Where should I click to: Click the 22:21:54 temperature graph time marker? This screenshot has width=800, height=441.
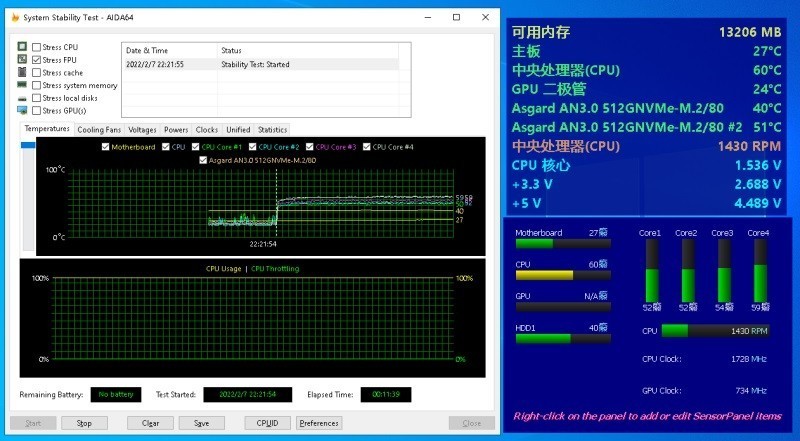click(263, 244)
